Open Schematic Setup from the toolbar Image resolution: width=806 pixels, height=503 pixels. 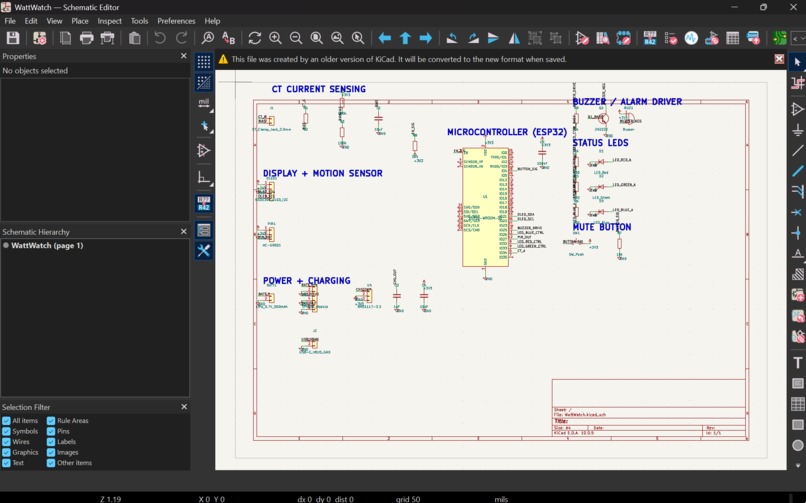pyautogui.click(x=40, y=38)
